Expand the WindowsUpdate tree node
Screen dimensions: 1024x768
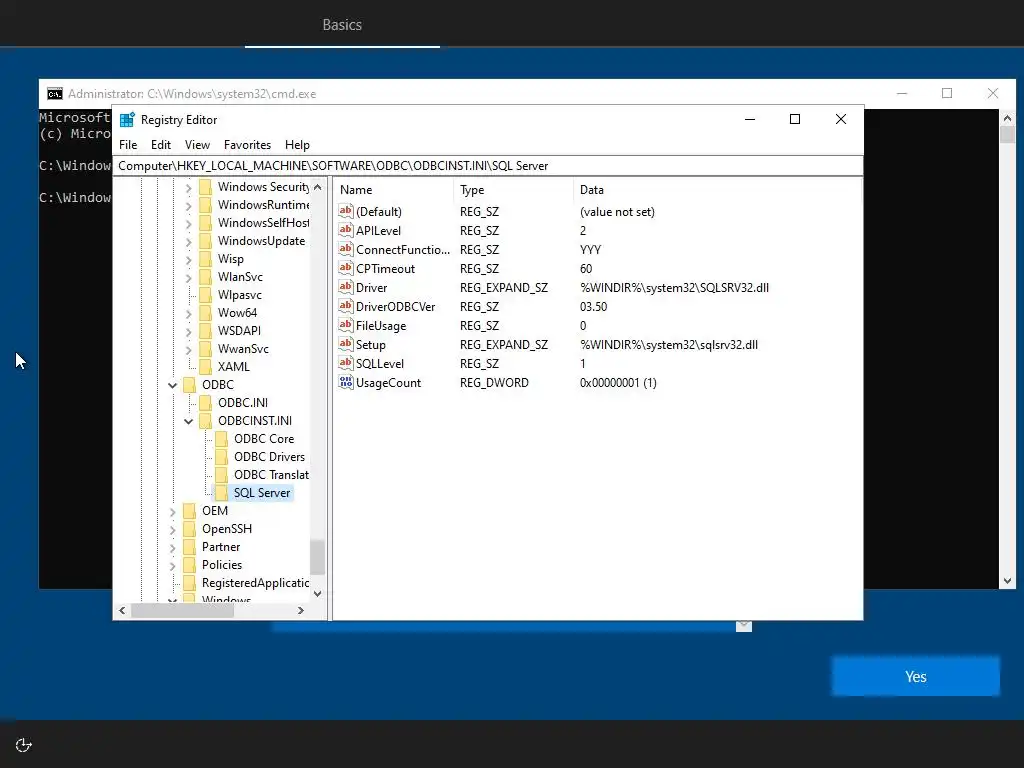(x=188, y=242)
